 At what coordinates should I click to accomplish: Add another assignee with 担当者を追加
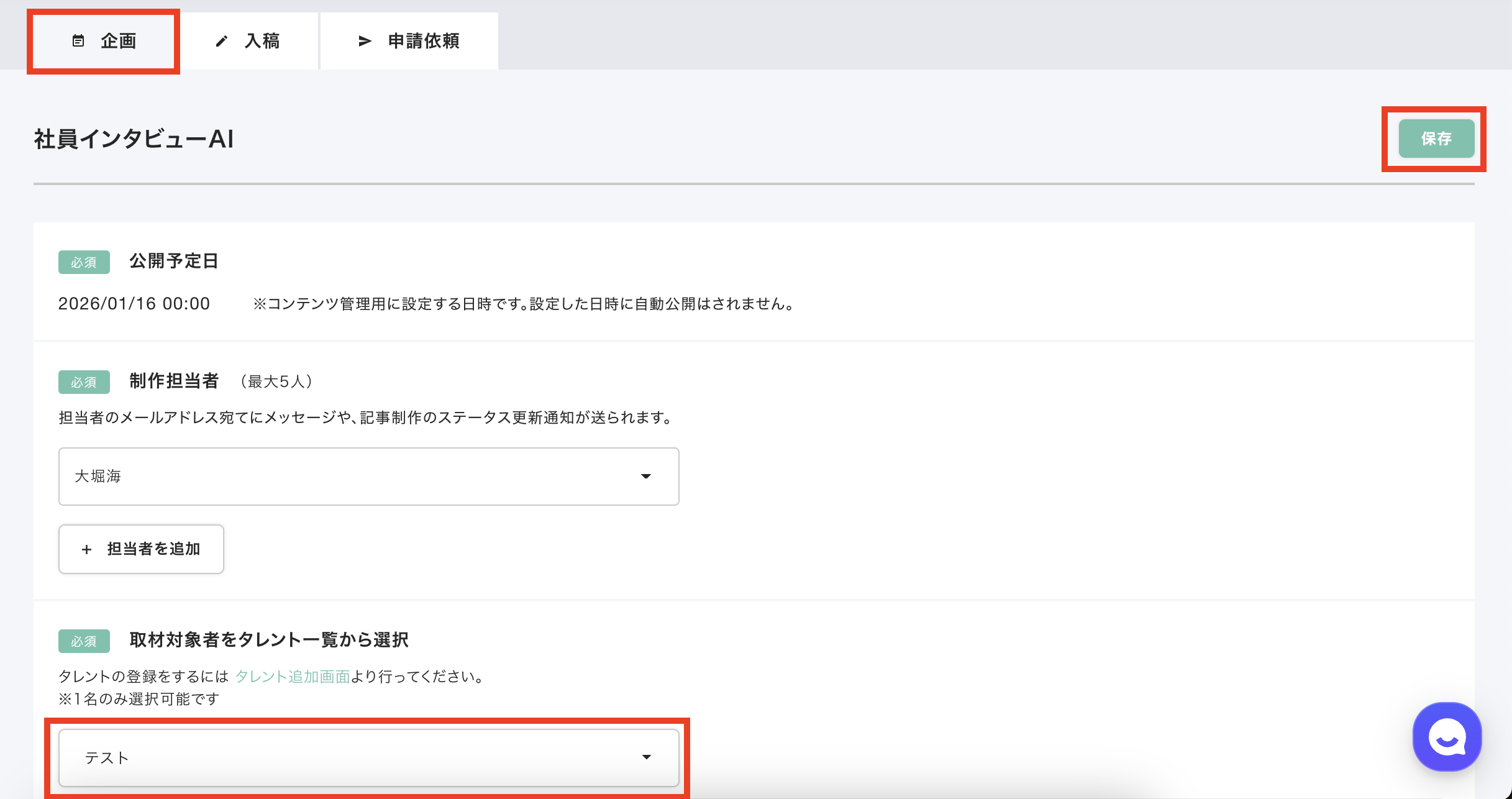pos(141,549)
